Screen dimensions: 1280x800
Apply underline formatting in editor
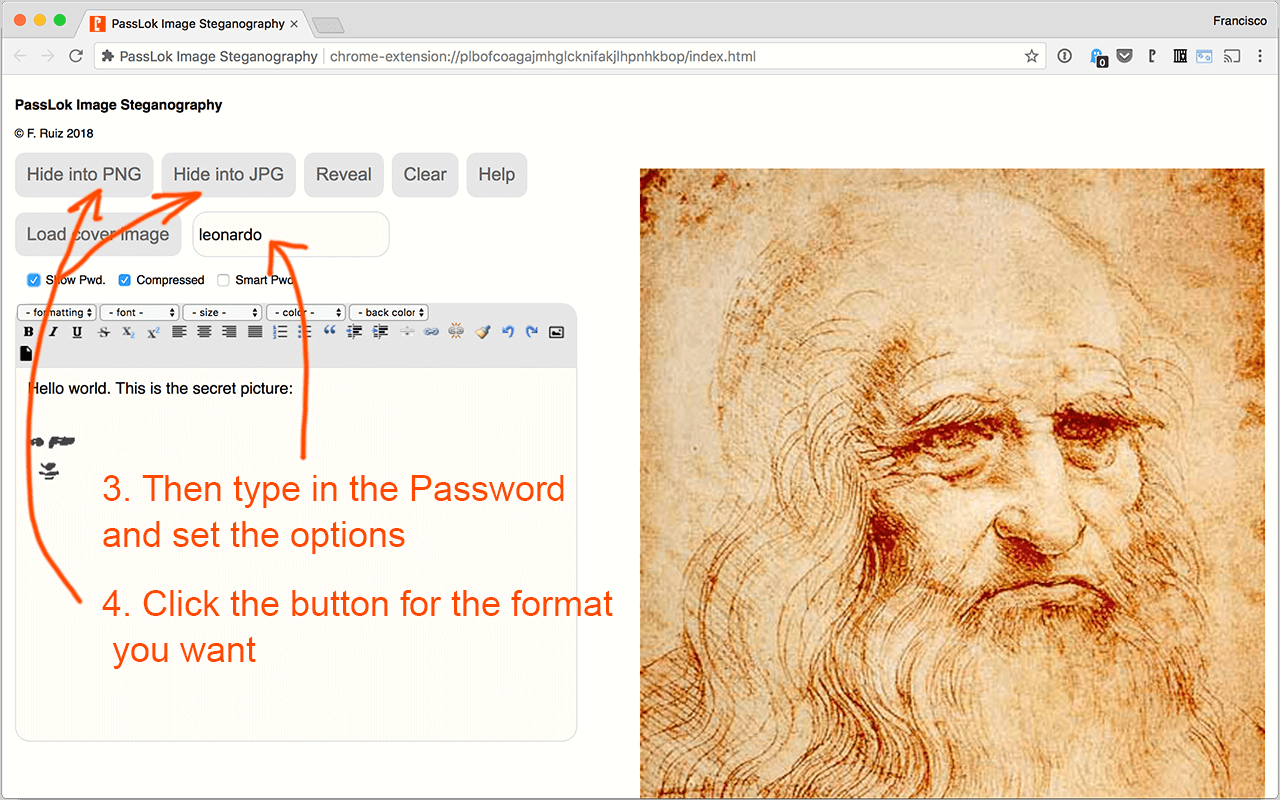pyautogui.click(x=77, y=332)
